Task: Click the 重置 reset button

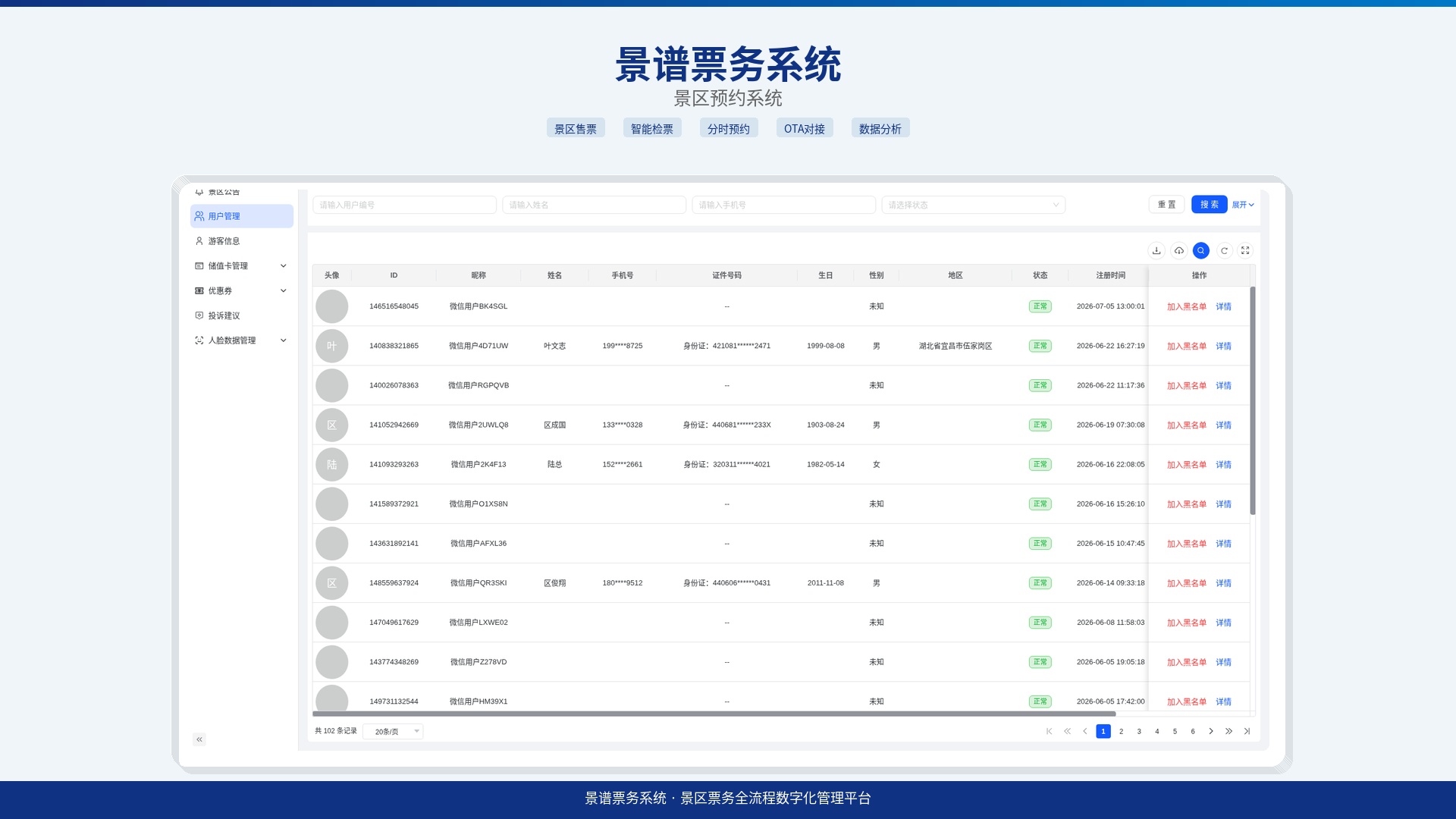Action: (x=1166, y=205)
